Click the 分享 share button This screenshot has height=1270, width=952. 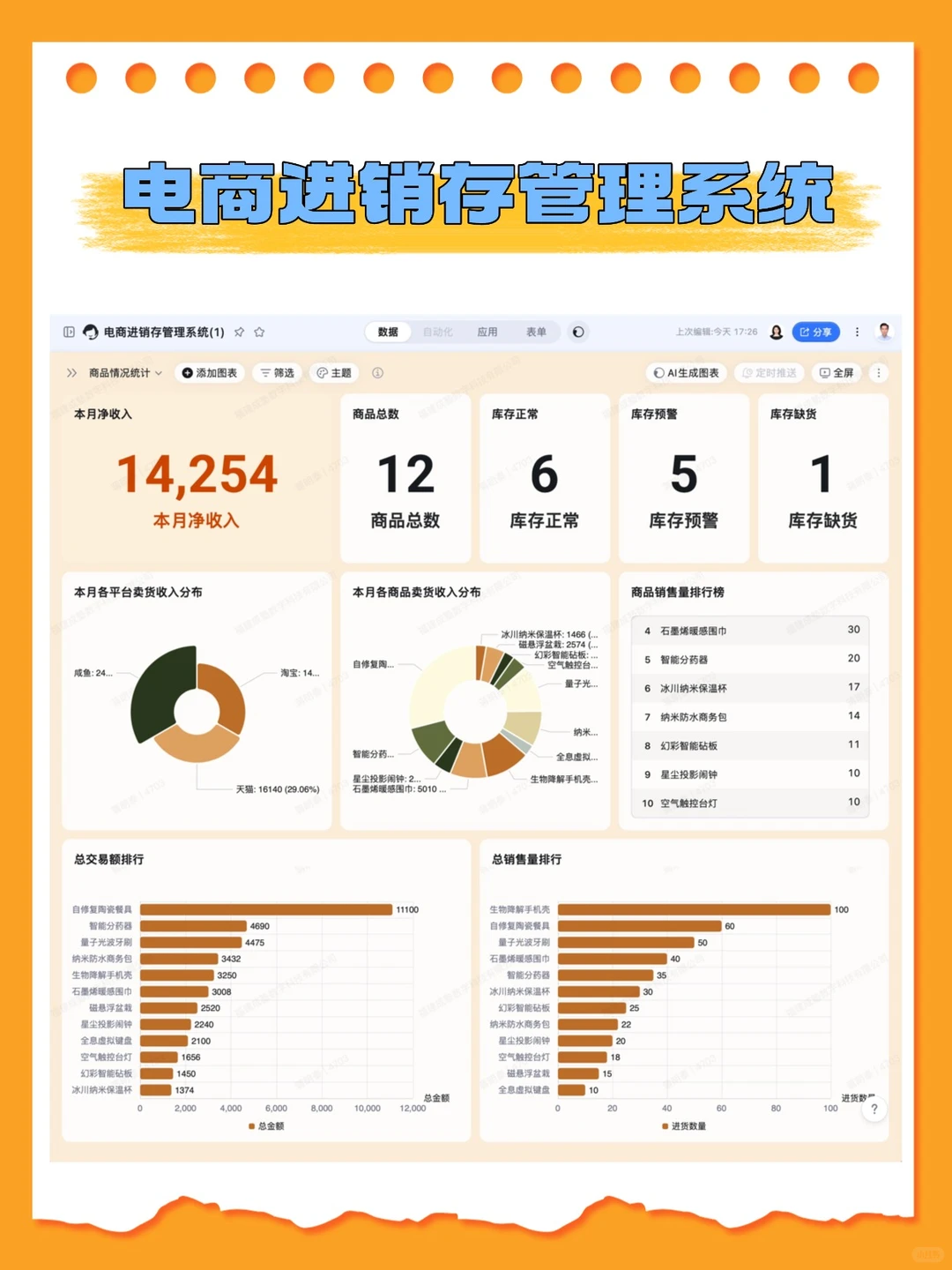[x=815, y=332]
